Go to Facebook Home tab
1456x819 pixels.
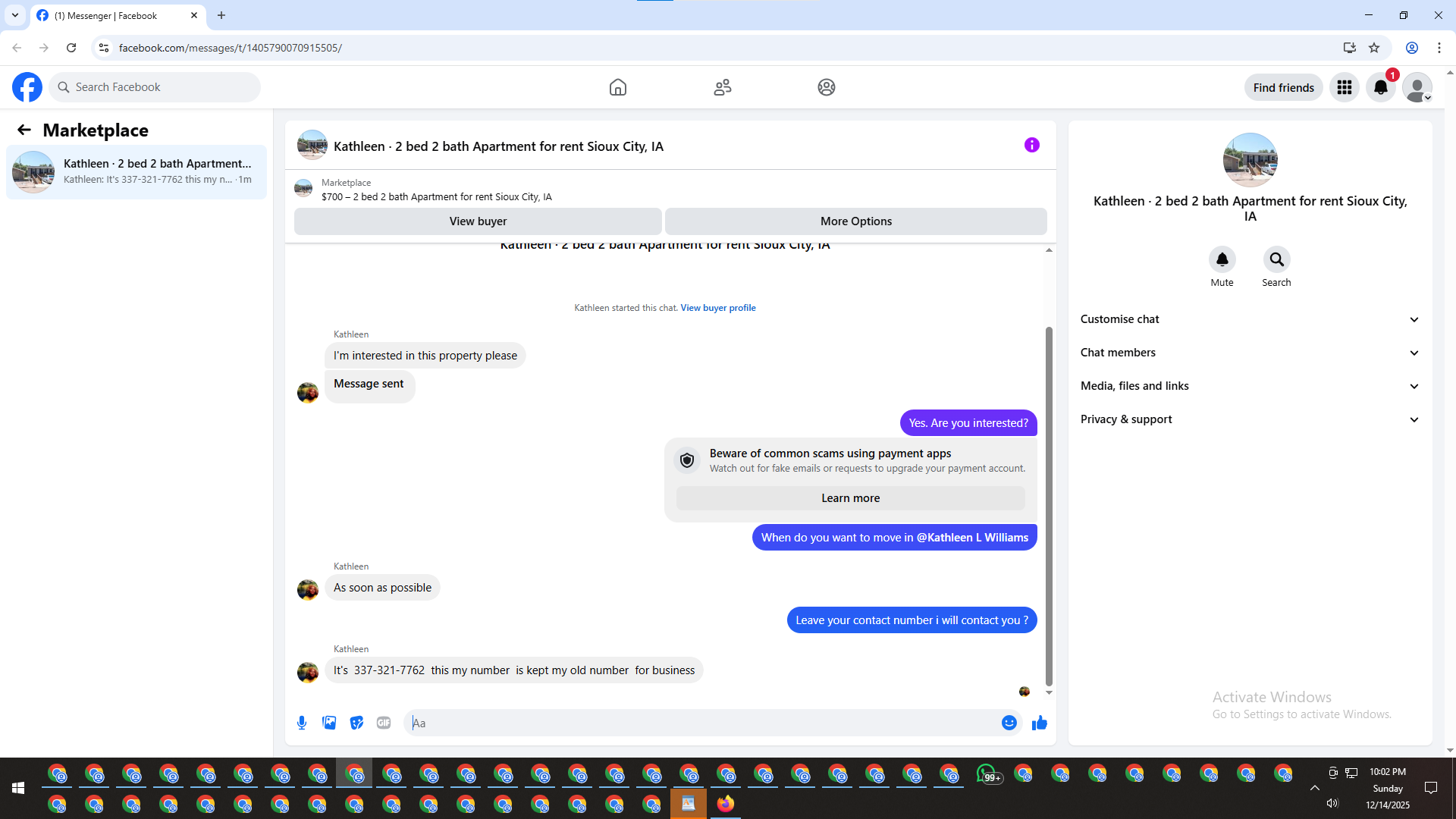[618, 87]
